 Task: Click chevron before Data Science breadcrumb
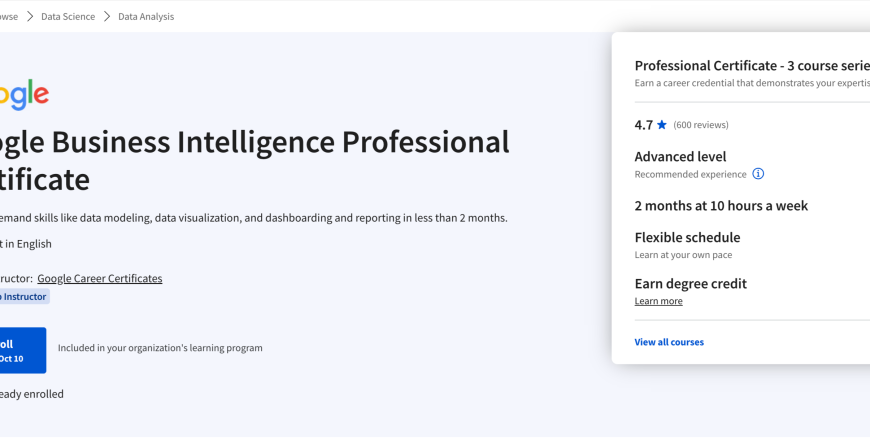click(x=30, y=17)
